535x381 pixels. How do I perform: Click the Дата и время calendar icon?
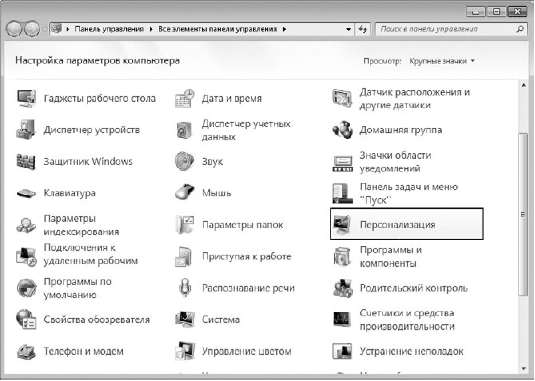click(185, 99)
